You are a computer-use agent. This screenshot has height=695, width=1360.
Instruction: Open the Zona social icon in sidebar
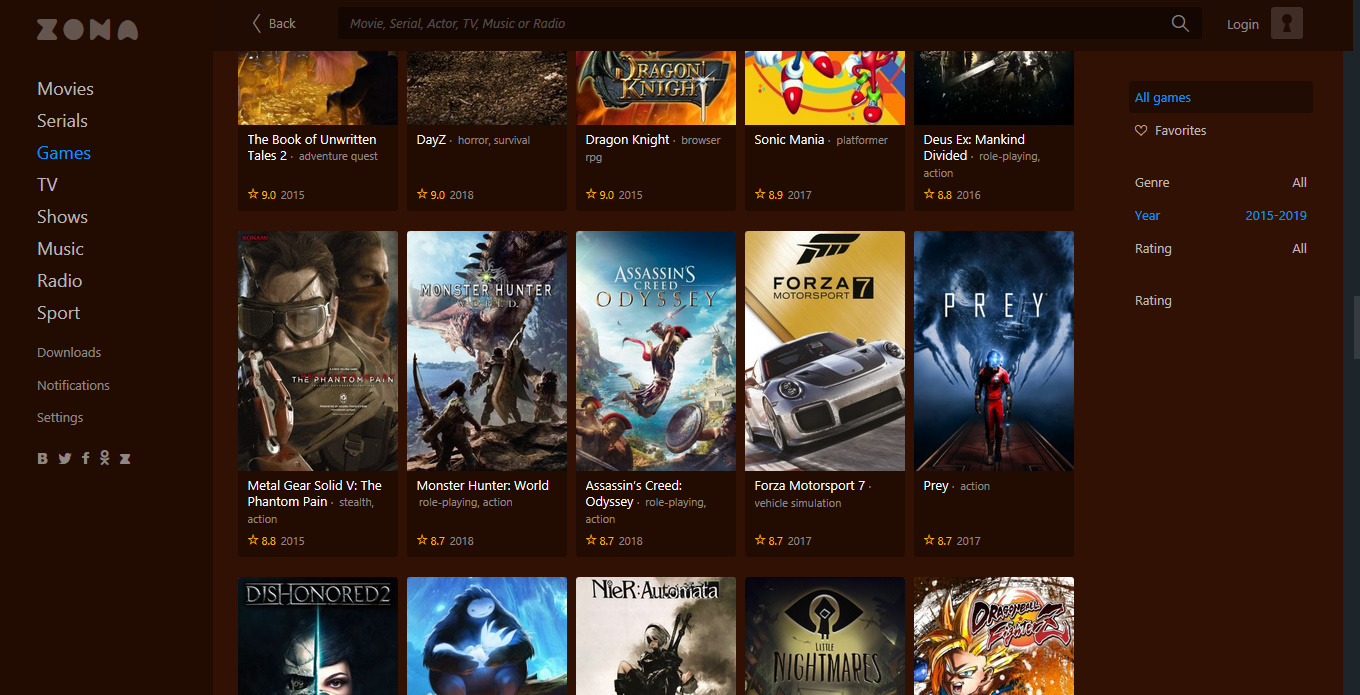point(125,458)
